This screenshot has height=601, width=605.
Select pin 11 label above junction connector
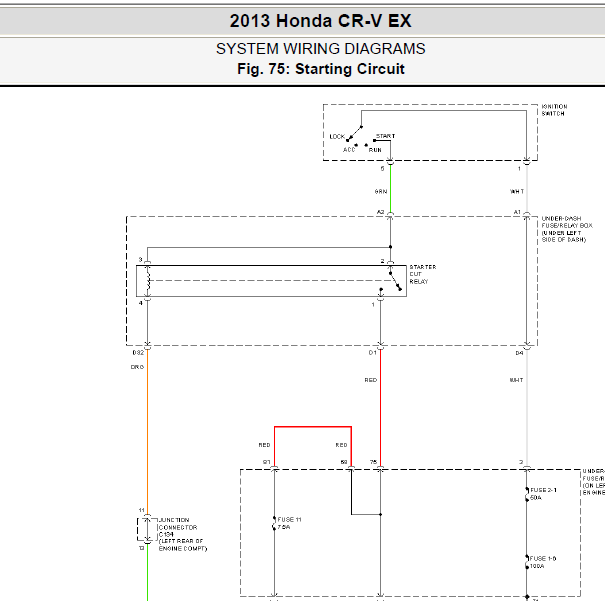point(142,510)
